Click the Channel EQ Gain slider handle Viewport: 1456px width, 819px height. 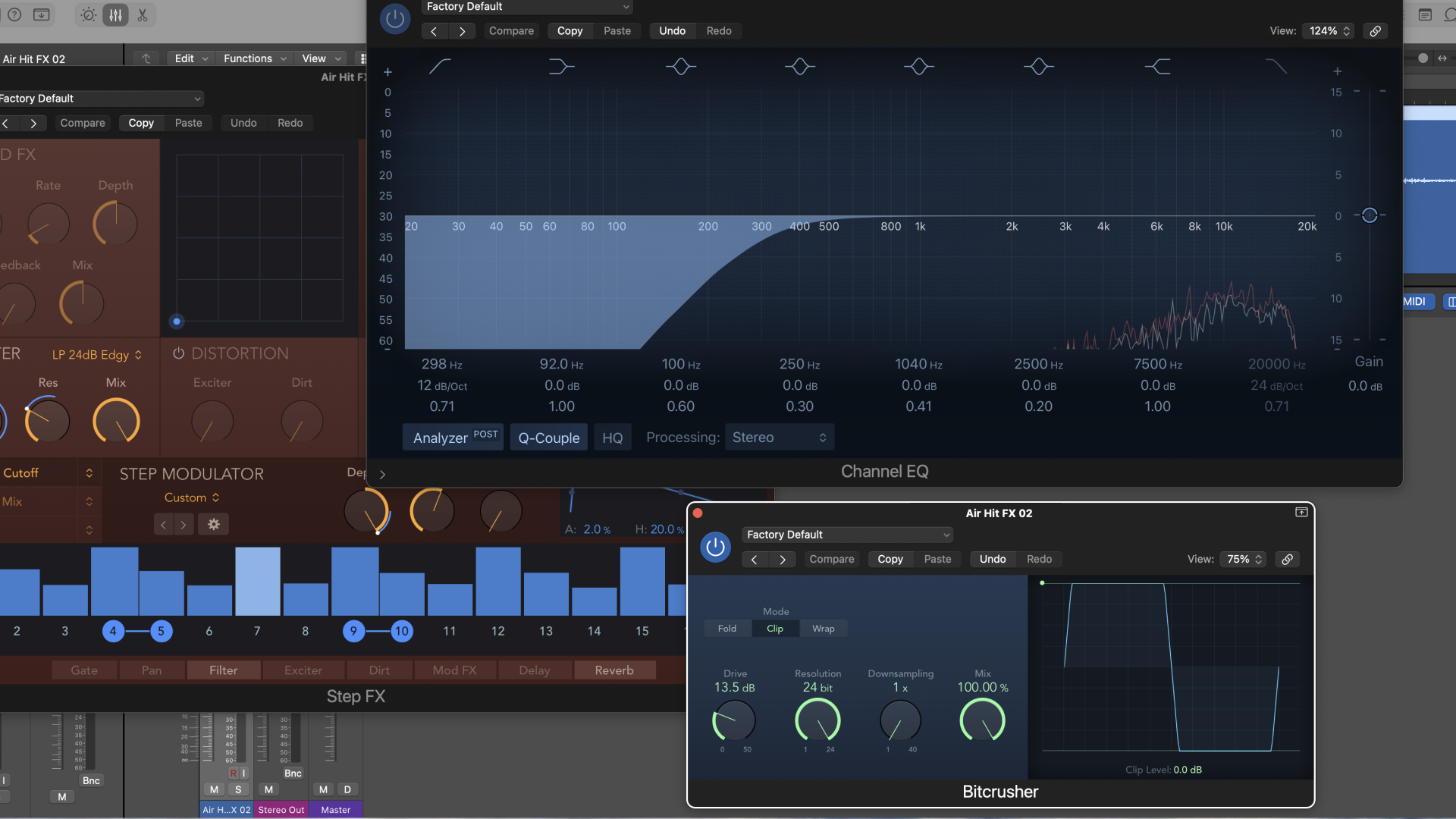pyautogui.click(x=1369, y=215)
